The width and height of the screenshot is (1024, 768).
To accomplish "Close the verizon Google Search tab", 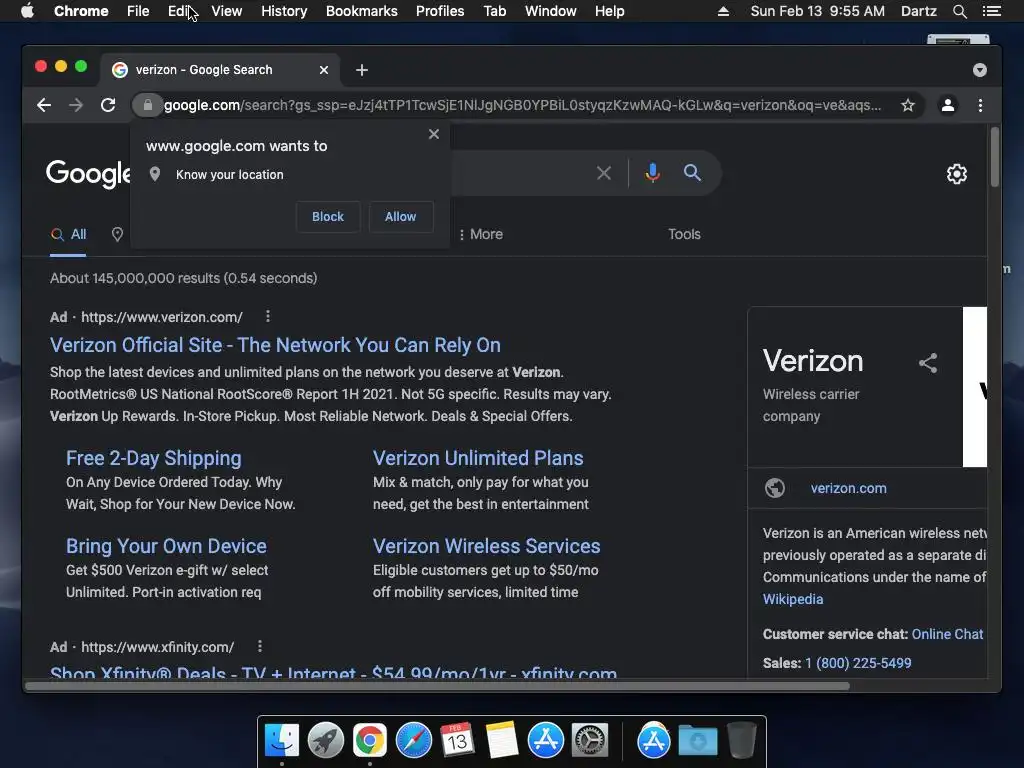I will tap(324, 70).
